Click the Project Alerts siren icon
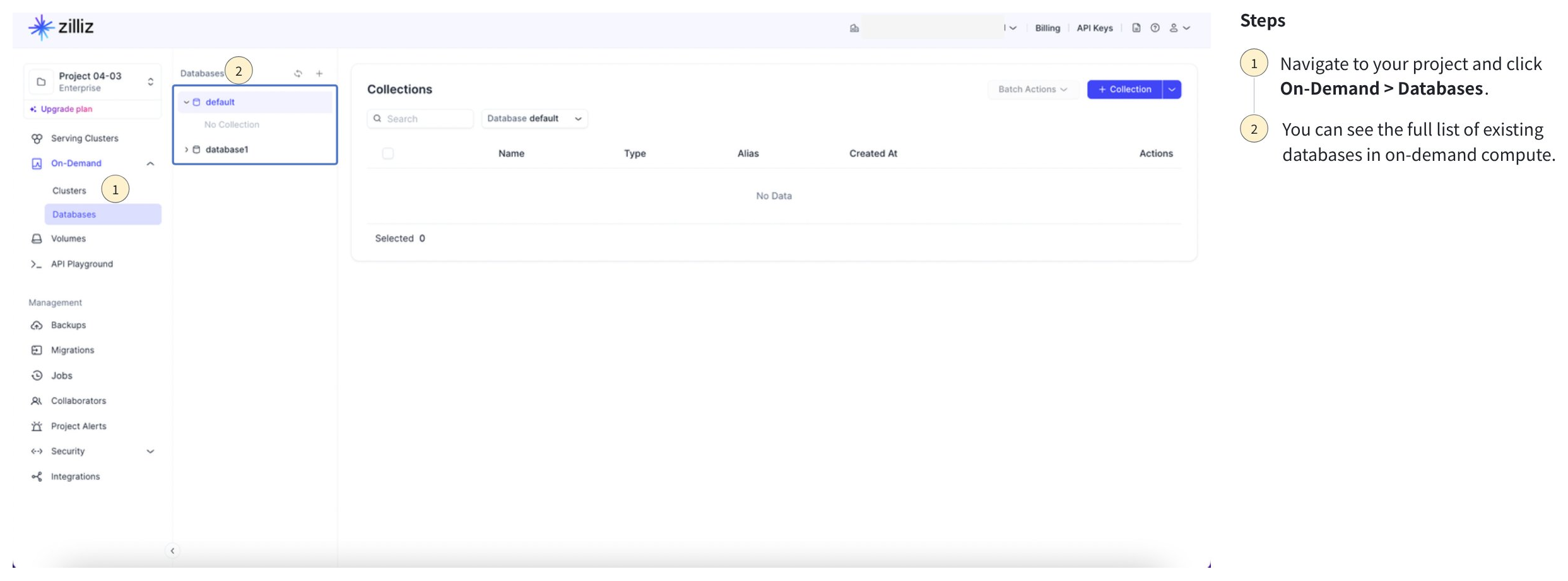The height and width of the screenshot is (581, 1568). [x=37, y=426]
